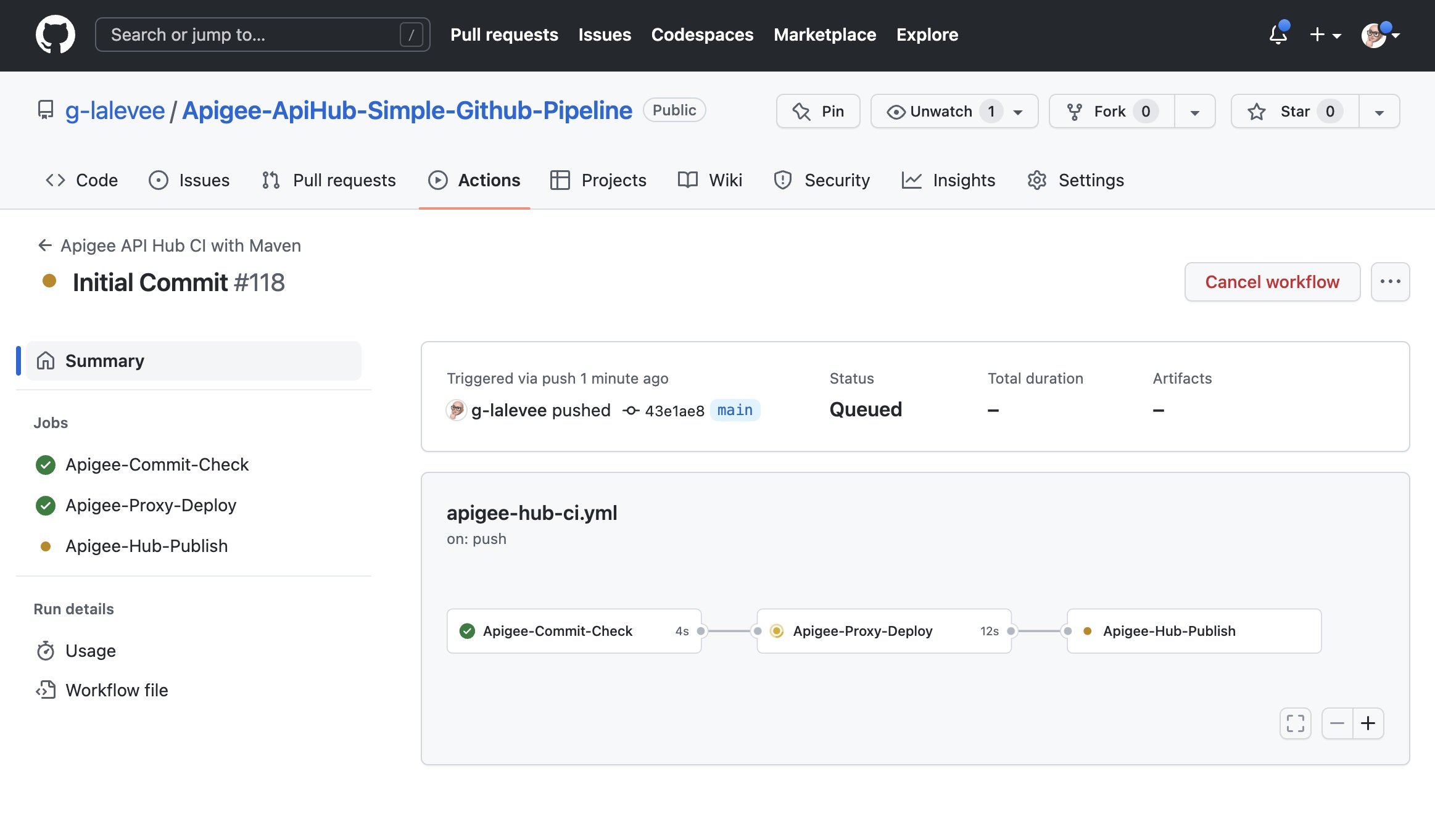Image resolution: width=1435 pixels, height=840 pixels.
Task: Open the three-dots run options menu
Action: tap(1390, 282)
